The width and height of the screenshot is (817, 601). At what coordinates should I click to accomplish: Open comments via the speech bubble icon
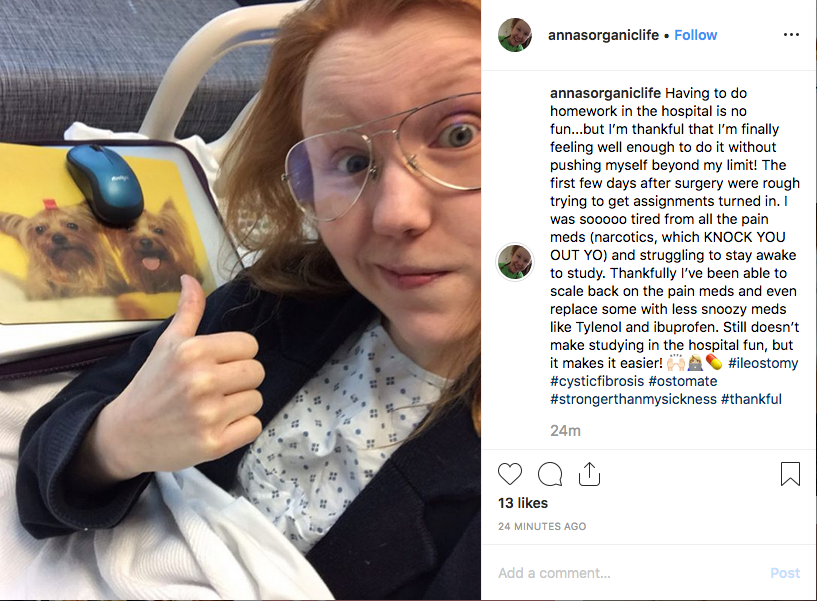[x=550, y=474]
